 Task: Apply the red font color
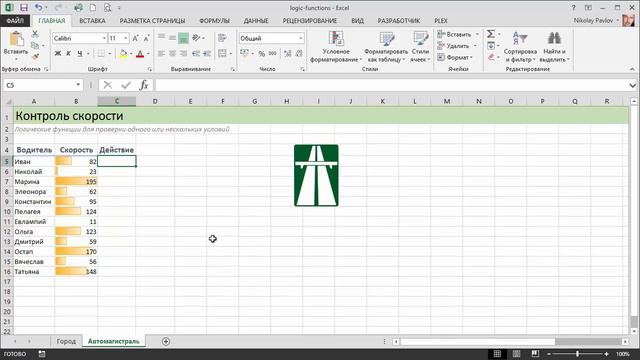140,53
